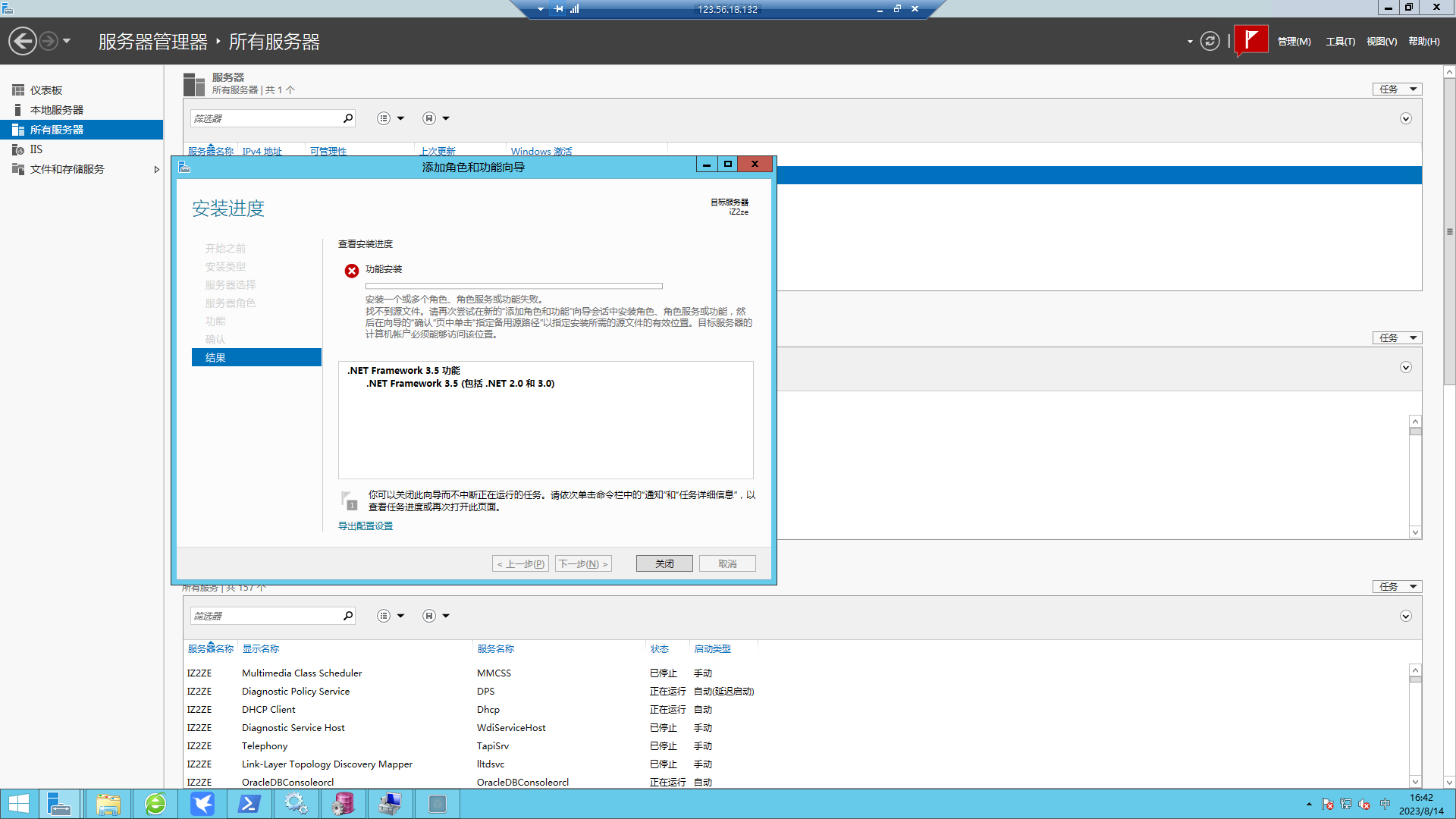1456x819 pixels.
Task: Collapse the events panel chevron
Action: pyautogui.click(x=1405, y=368)
